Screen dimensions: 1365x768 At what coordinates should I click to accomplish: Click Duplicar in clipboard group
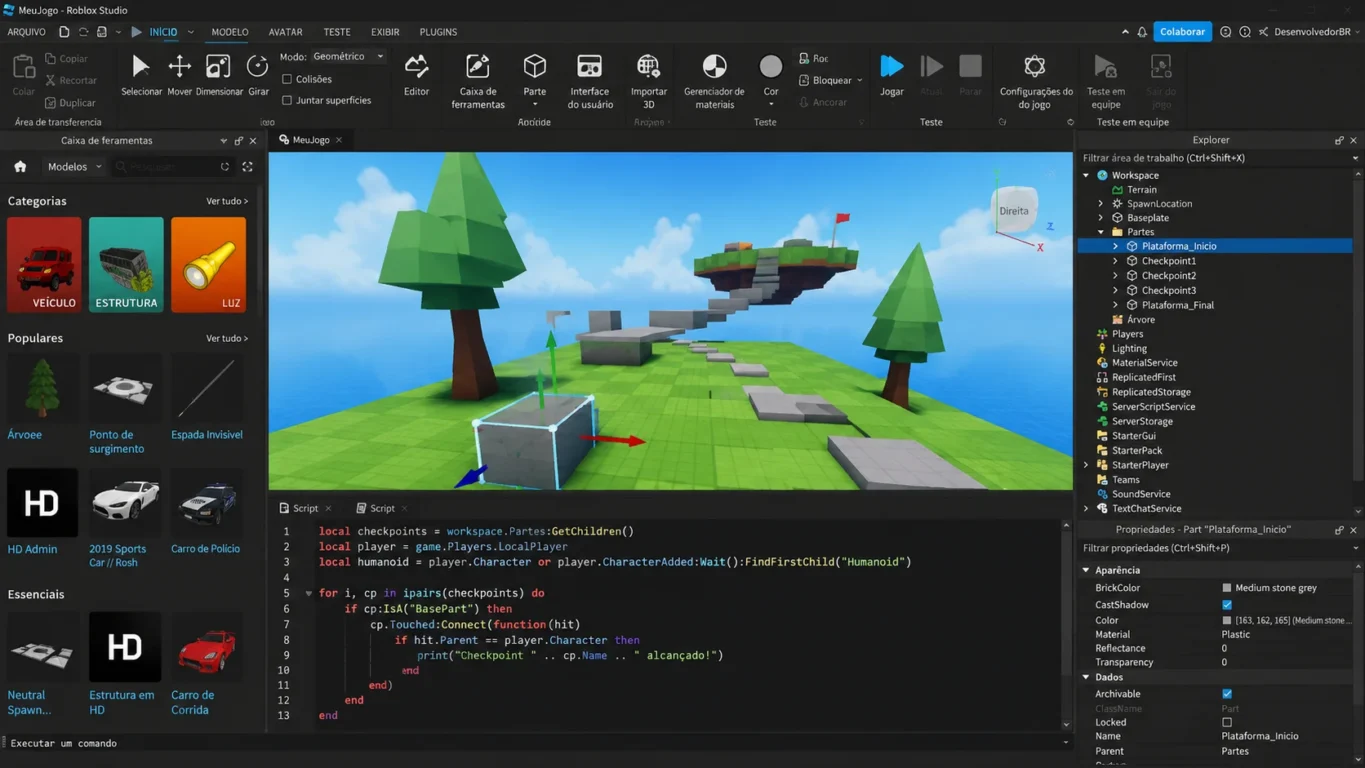70,102
